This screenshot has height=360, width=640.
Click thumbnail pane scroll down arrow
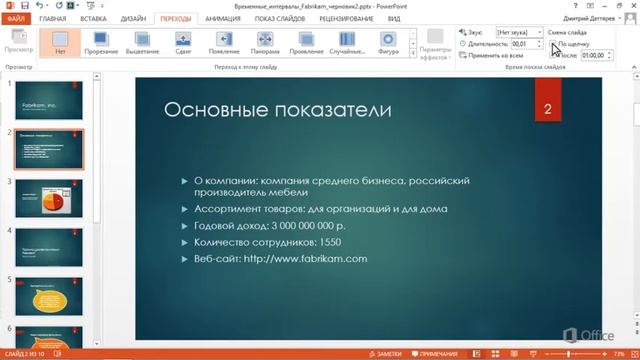click(x=97, y=344)
